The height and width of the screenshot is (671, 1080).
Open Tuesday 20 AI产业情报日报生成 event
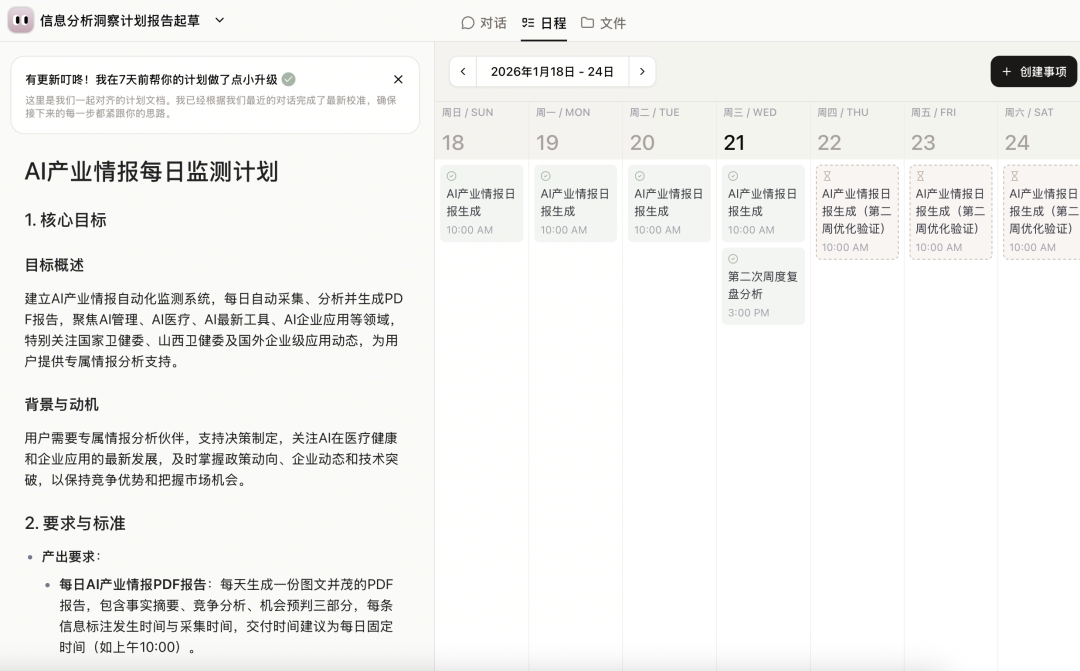tap(669, 203)
